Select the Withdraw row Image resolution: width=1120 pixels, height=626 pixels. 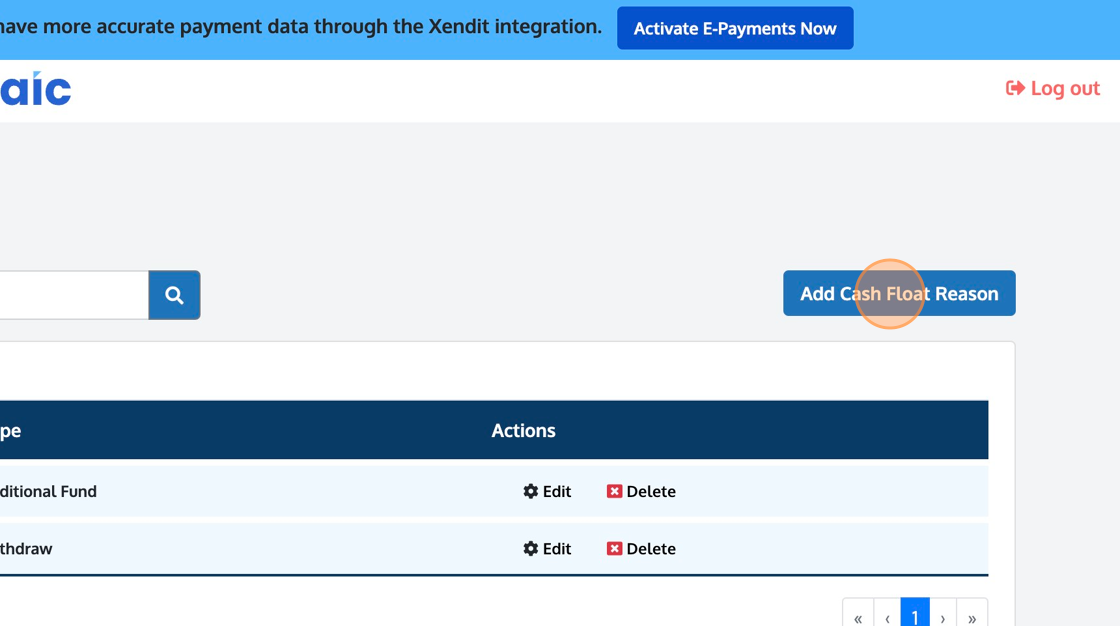(x=250, y=548)
